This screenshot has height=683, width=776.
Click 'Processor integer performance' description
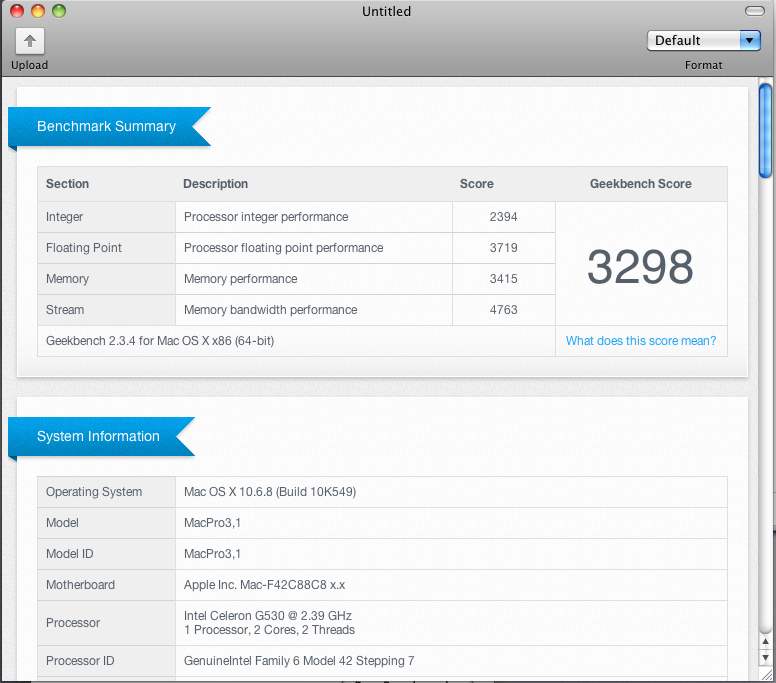point(266,217)
